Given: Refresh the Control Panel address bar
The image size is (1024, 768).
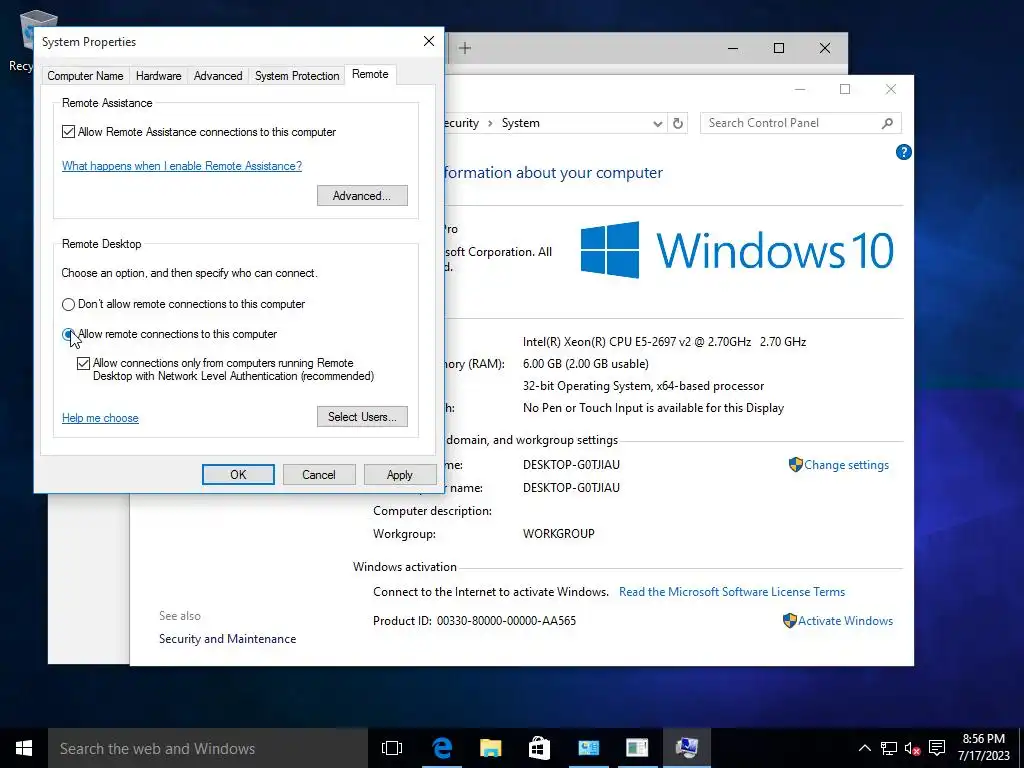Looking at the screenshot, I should [678, 123].
